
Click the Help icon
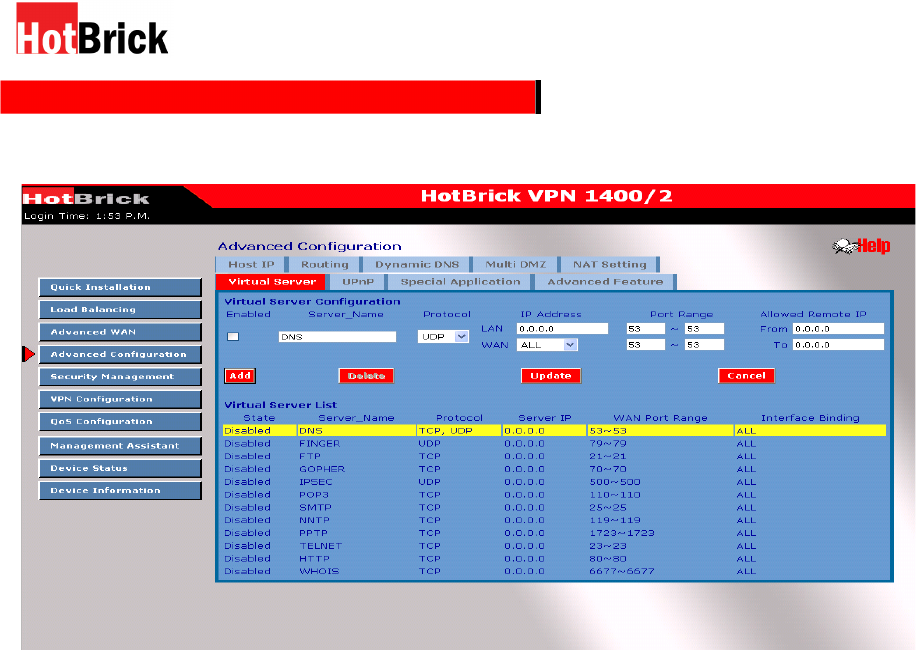click(862, 246)
